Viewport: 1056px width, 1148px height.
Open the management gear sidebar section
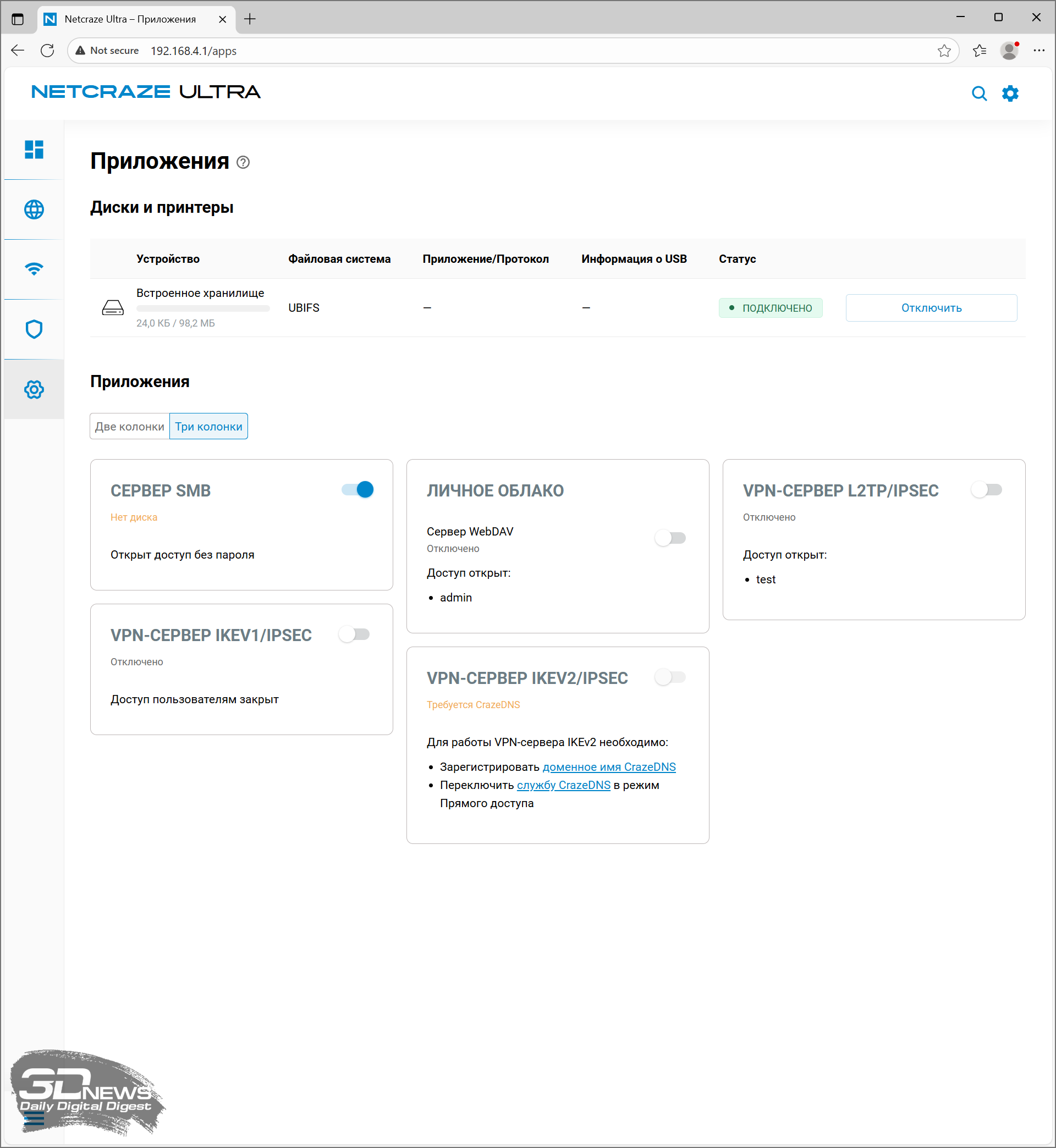pyautogui.click(x=34, y=389)
